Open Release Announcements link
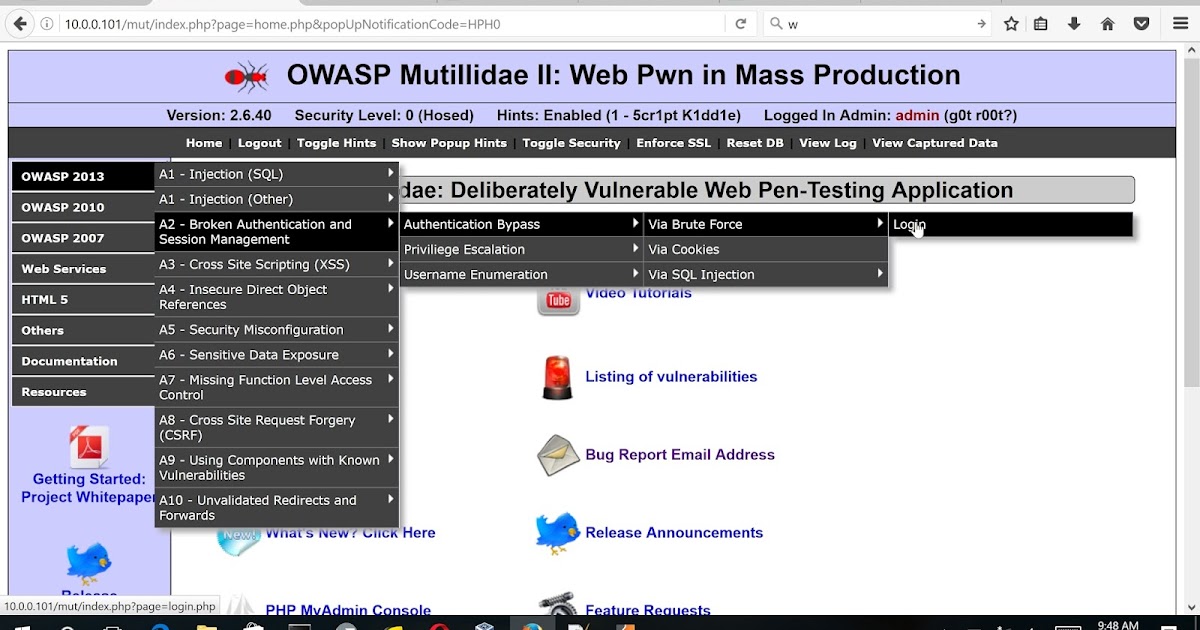 pos(674,533)
